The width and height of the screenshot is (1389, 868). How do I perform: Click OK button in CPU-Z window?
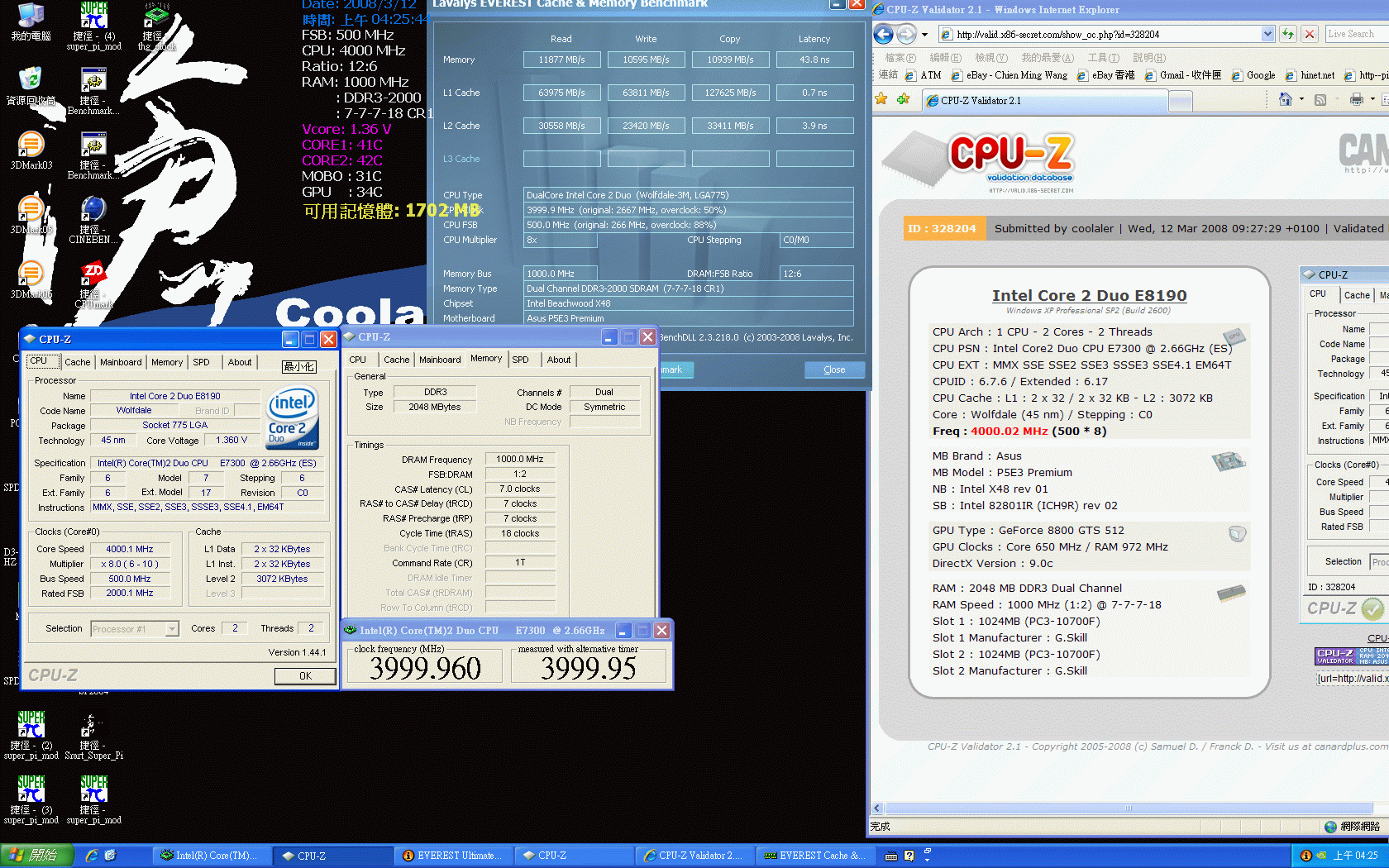pos(305,675)
